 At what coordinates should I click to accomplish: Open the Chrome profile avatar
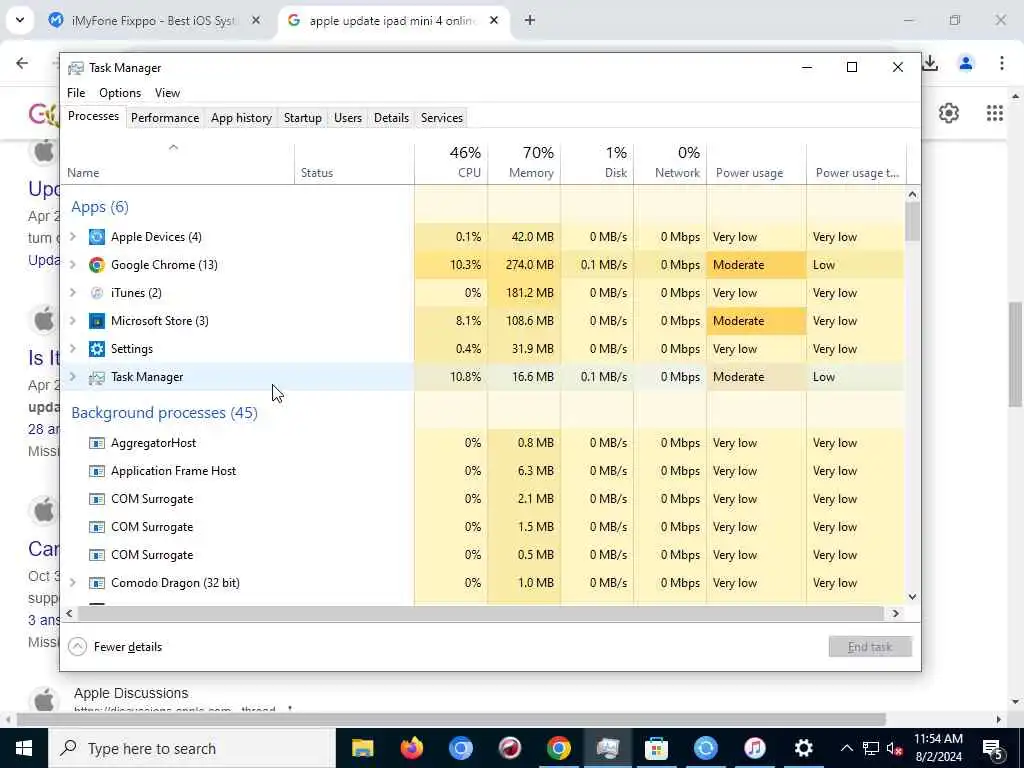[x=966, y=63]
